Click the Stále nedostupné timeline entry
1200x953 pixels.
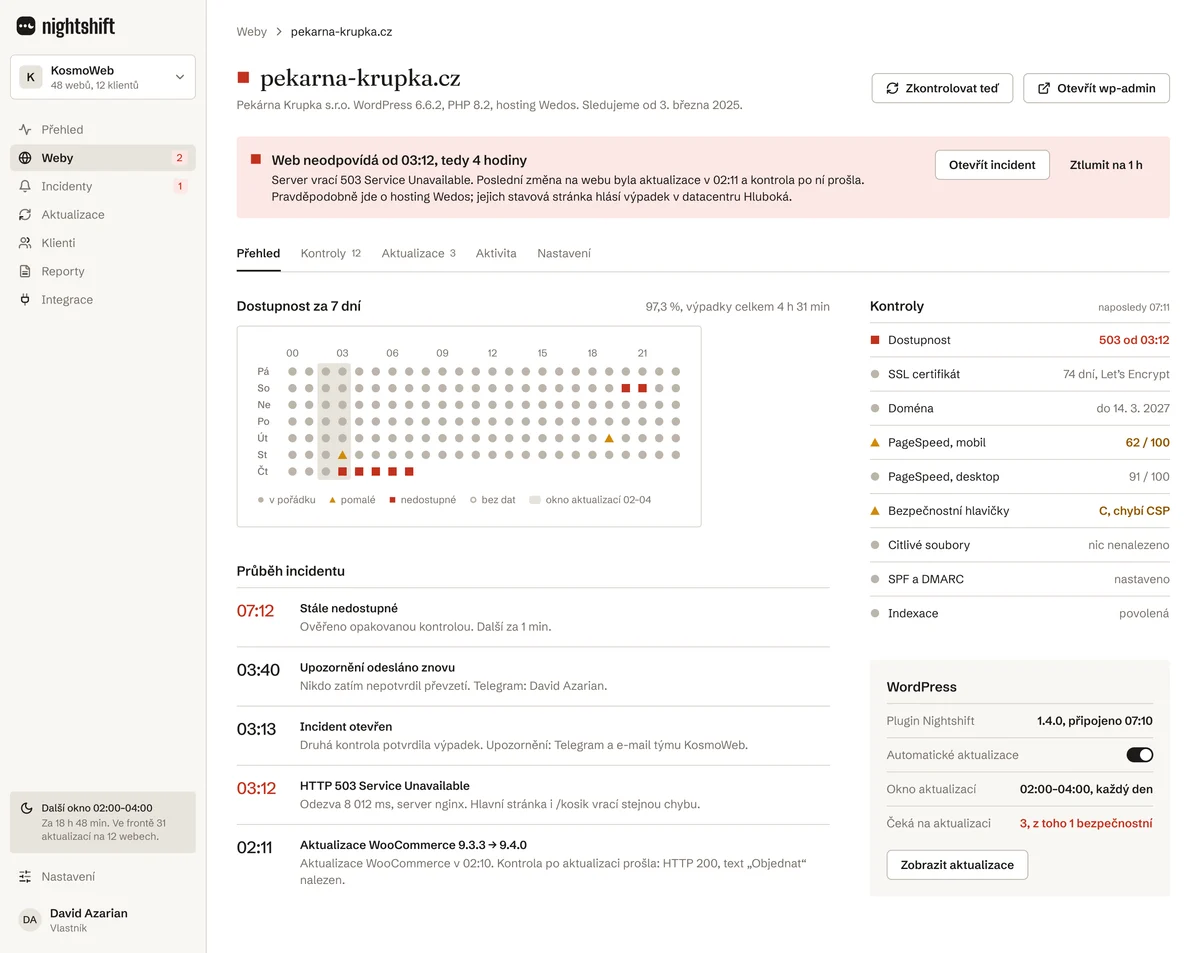pos(533,617)
